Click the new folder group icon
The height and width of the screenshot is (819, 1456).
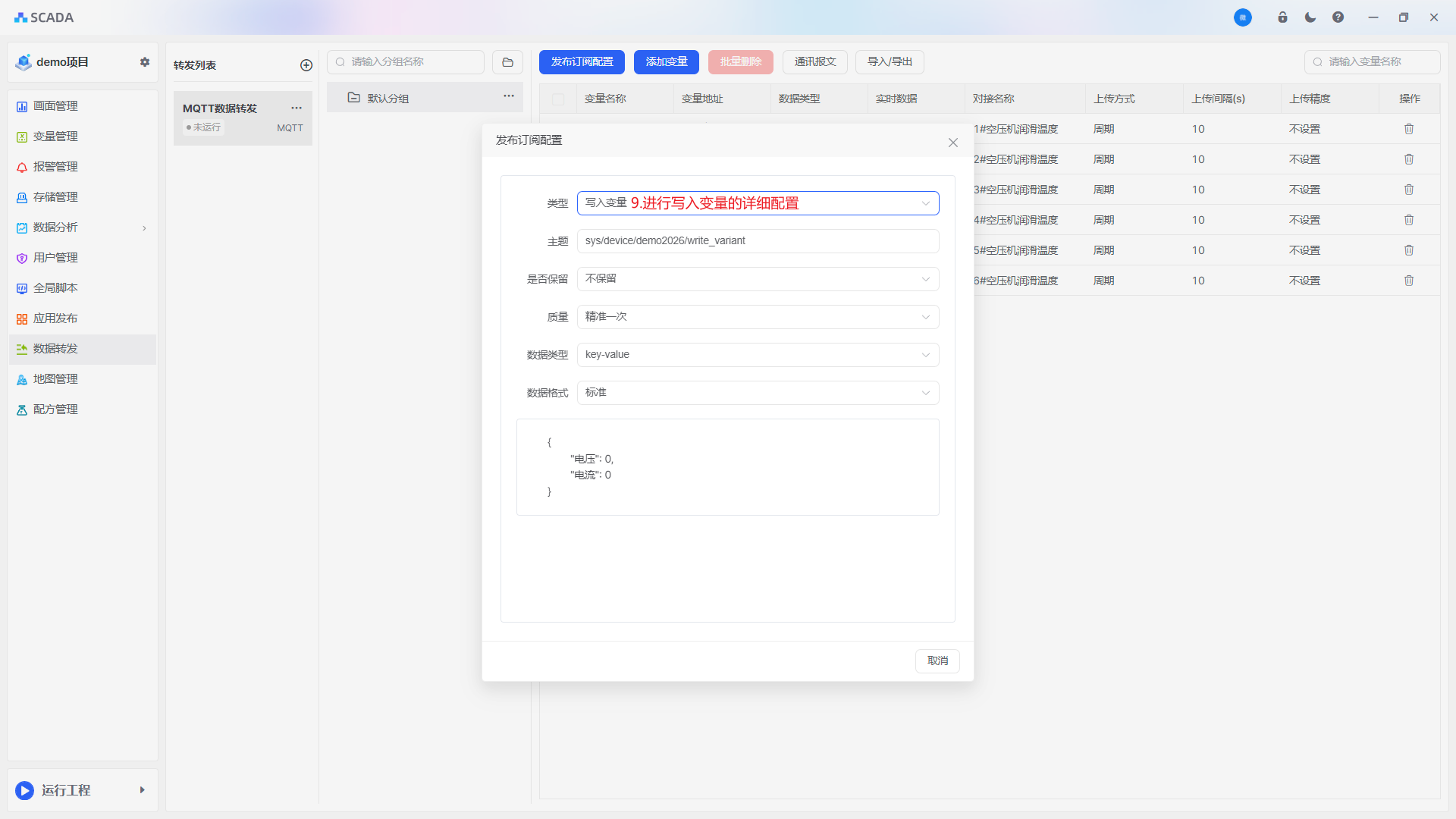[507, 62]
